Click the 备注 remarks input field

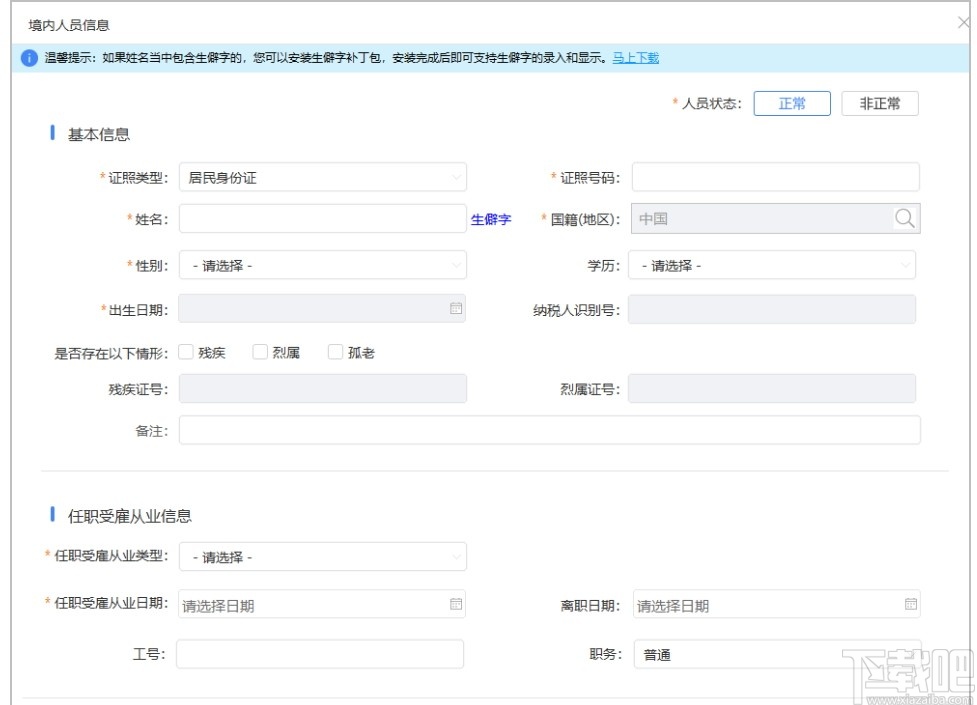[x=550, y=431]
